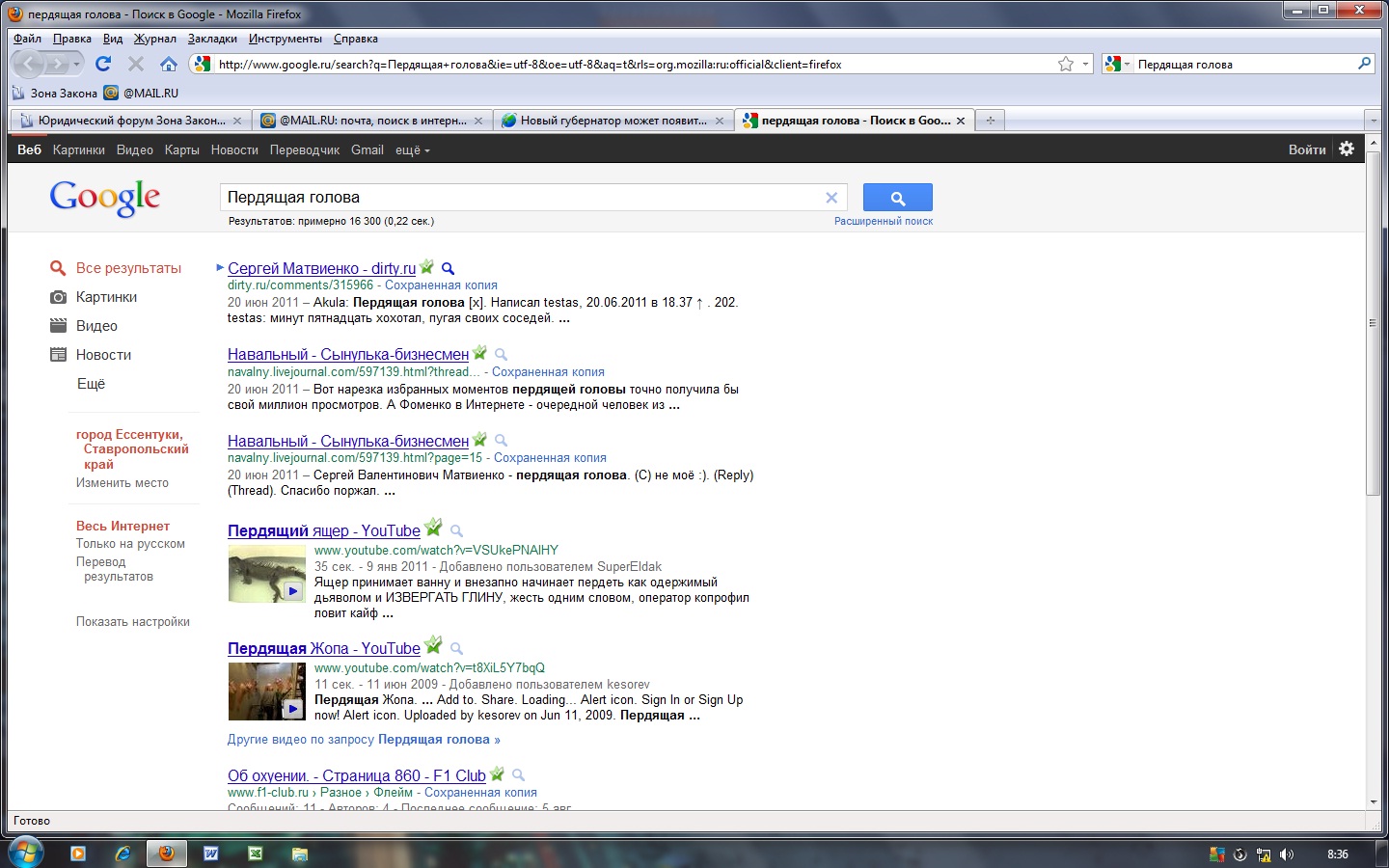Open Windows Explorer from the taskbar

(300, 854)
